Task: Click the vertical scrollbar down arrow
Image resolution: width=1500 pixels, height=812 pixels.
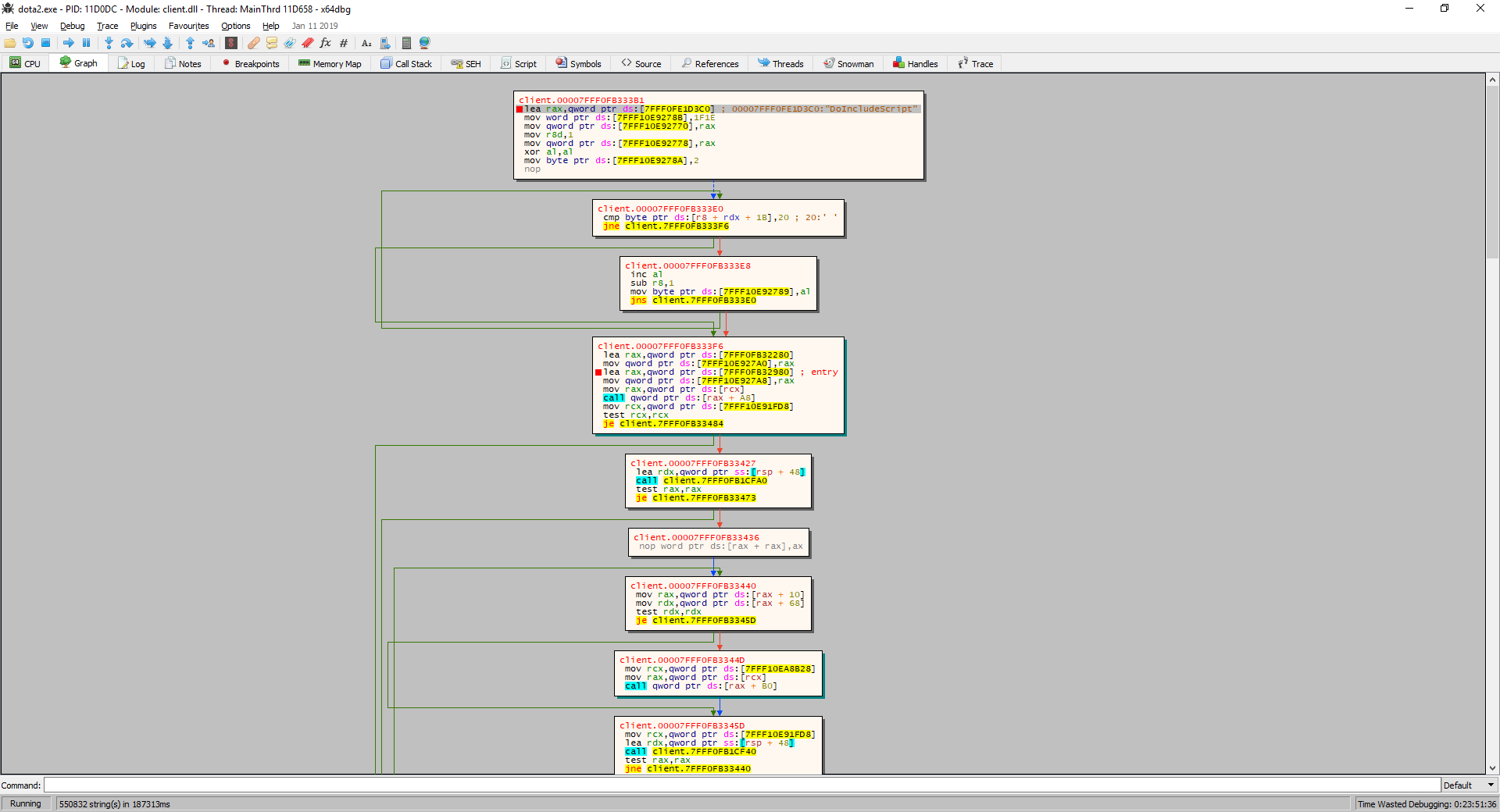Action: pos(1492,768)
